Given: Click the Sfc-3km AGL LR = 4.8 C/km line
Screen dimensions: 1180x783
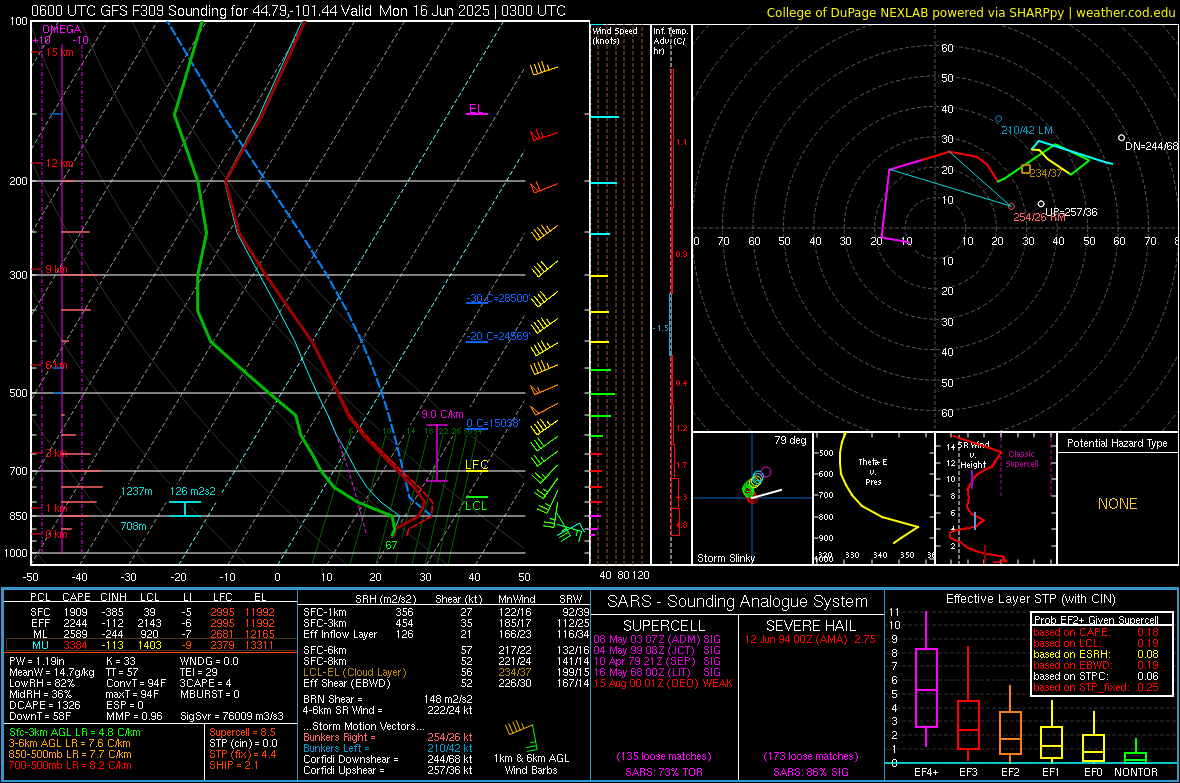Looking at the screenshot, I should [x=75, y=732].
